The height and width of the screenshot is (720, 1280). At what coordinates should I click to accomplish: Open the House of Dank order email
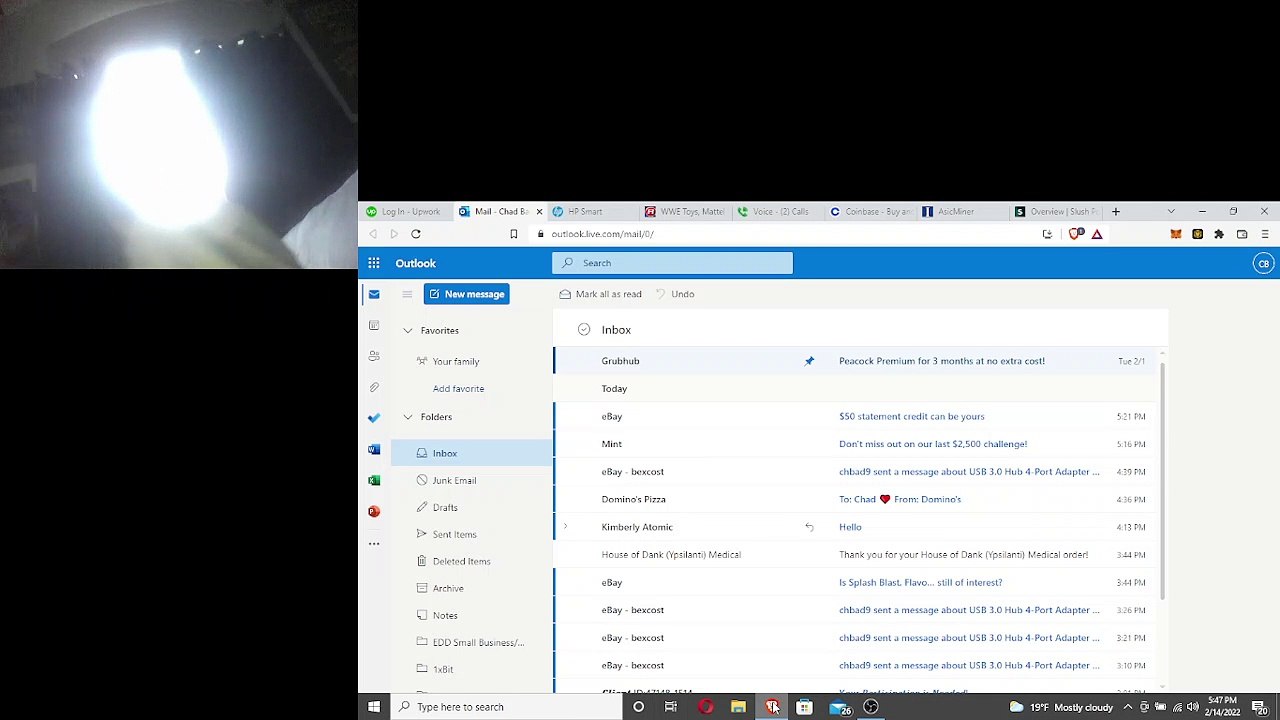857,555
